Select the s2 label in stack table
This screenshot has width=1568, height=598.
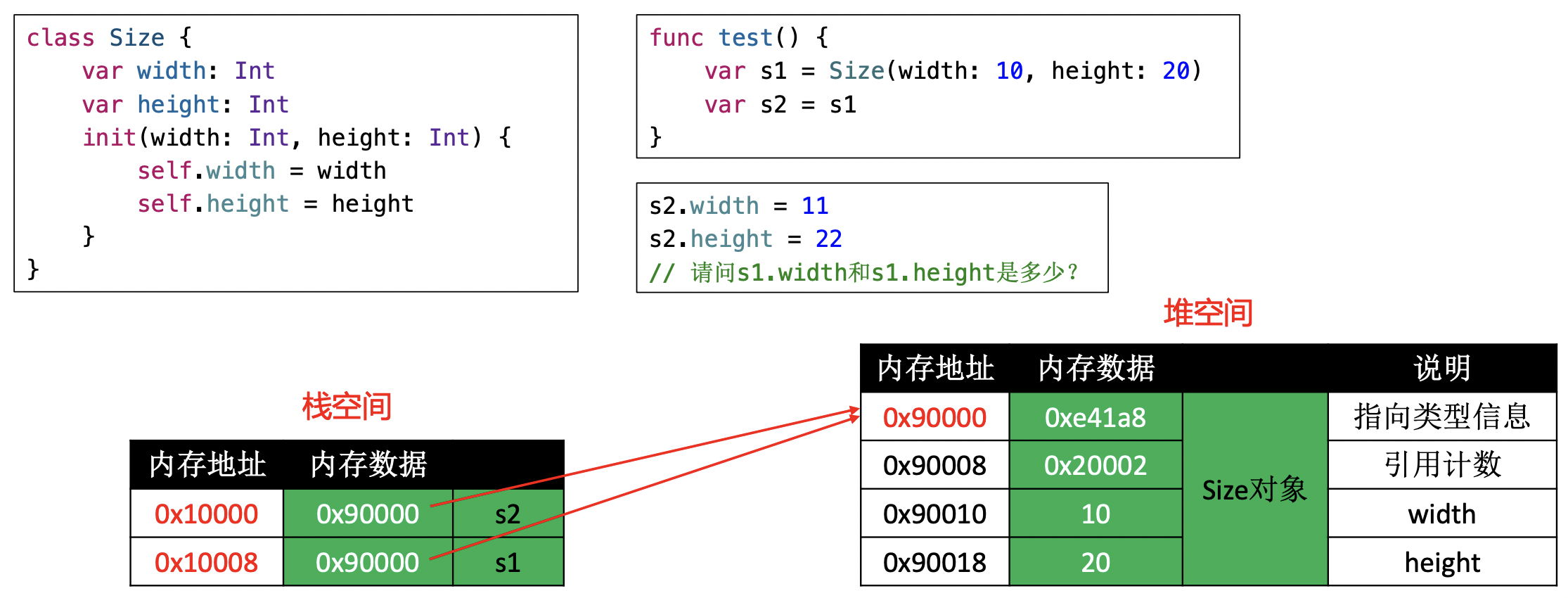[x=508, y=514]
